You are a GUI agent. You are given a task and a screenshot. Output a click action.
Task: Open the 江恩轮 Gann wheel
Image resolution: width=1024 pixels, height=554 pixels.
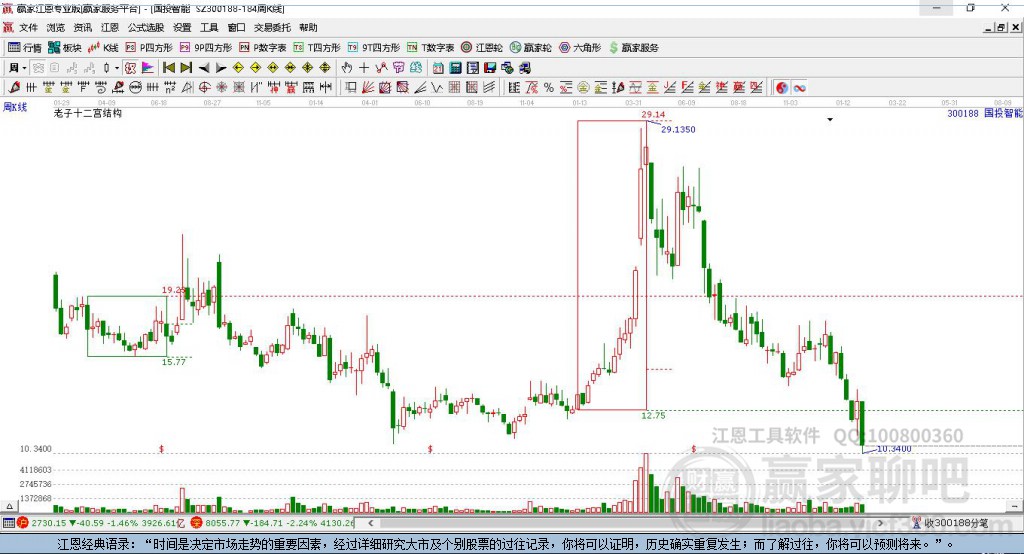click(482, 48)
